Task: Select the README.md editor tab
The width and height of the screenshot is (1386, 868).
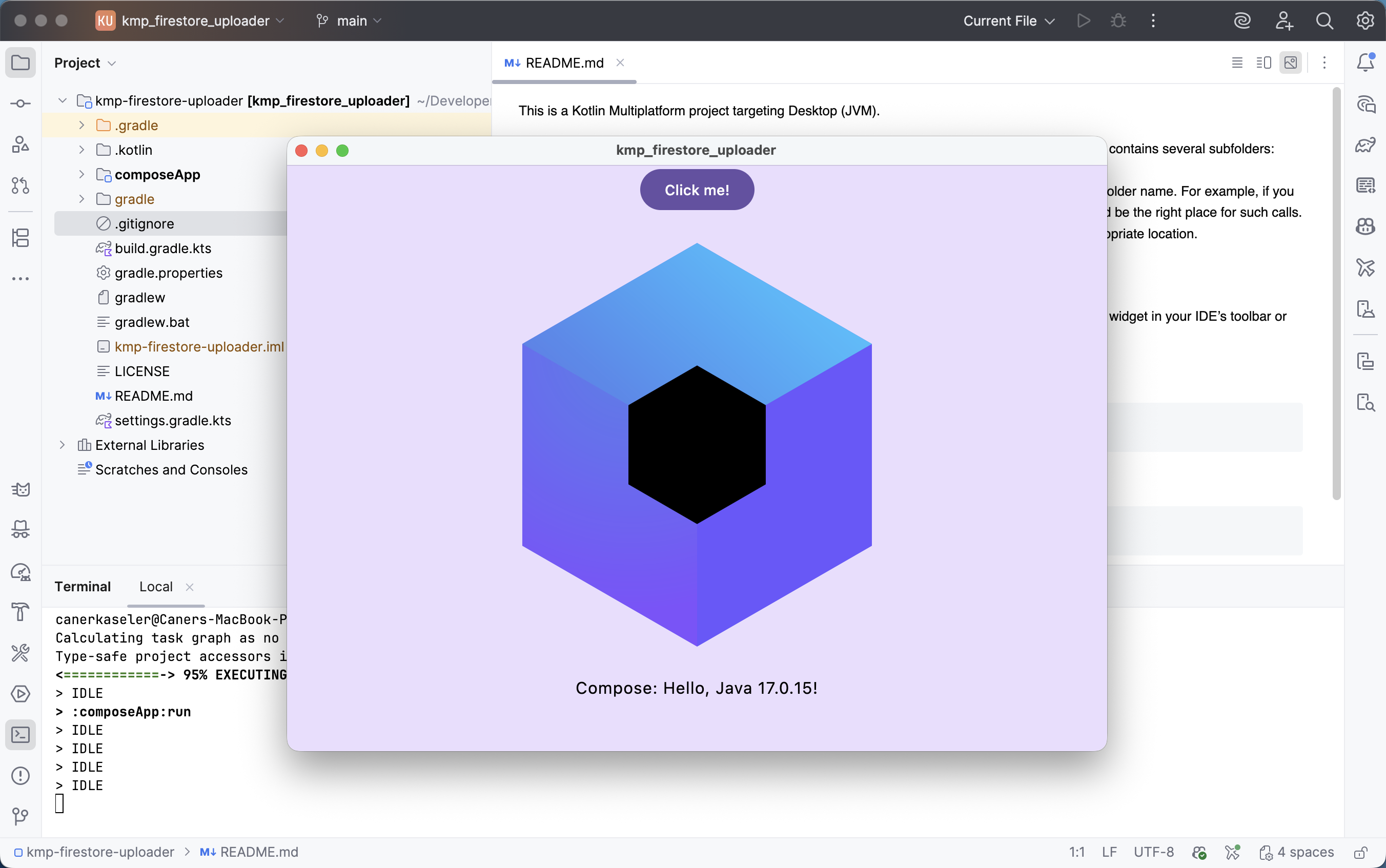Action: 563,63
